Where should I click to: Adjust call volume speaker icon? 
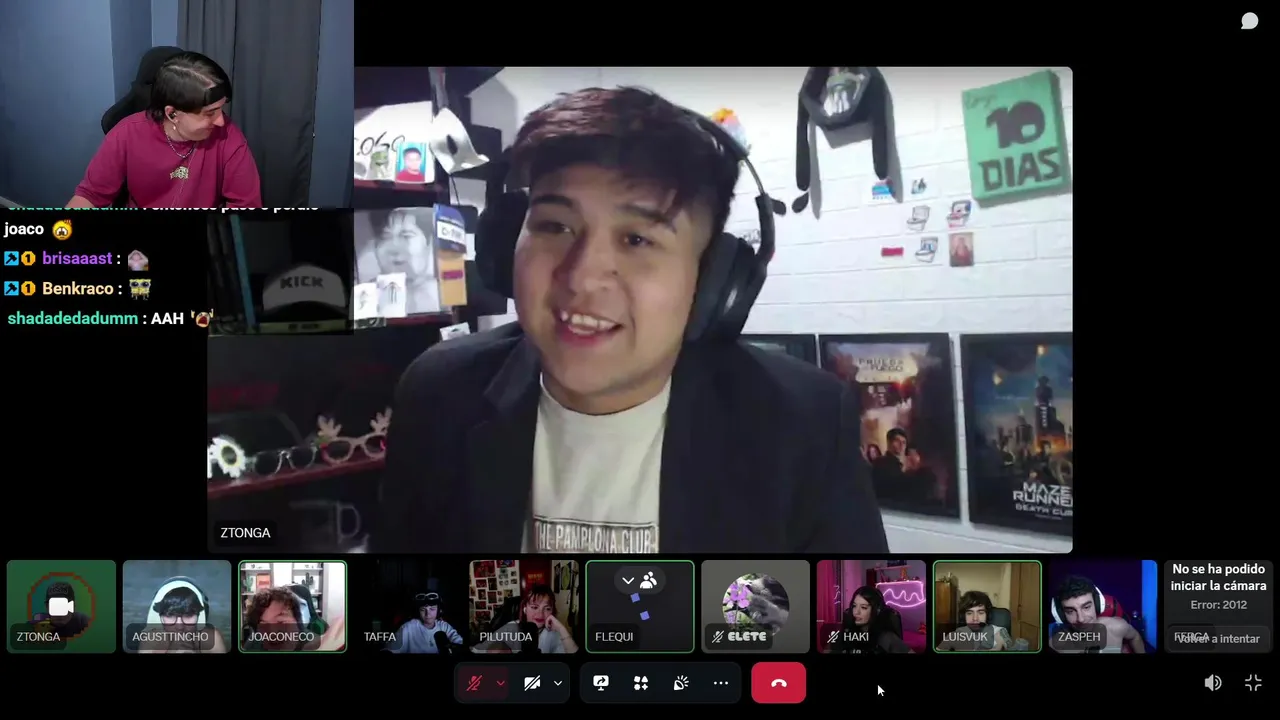coord(1213,683)
